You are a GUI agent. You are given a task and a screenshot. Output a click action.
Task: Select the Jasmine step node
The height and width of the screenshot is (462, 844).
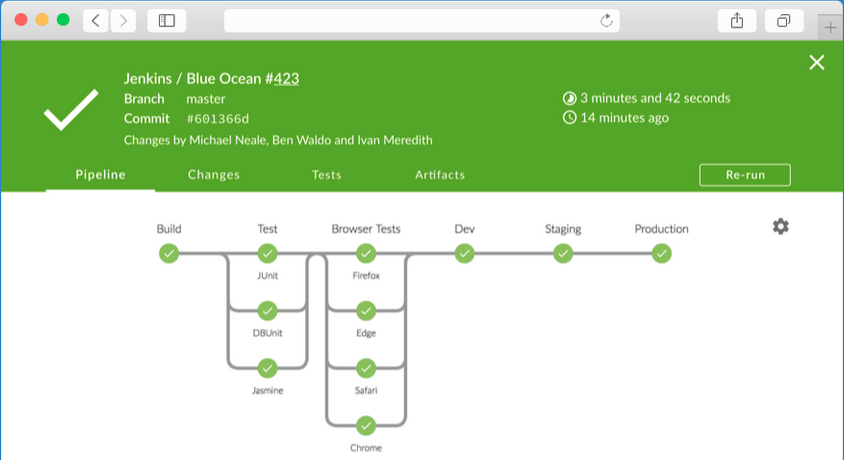coord(268,368)
